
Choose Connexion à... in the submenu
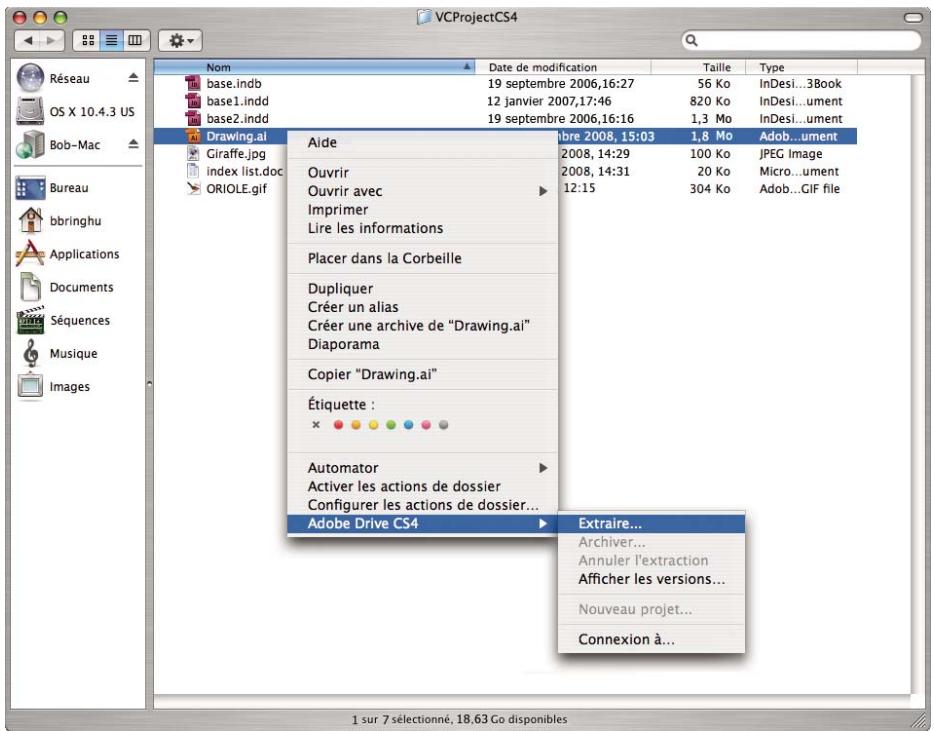pos(652,640)
